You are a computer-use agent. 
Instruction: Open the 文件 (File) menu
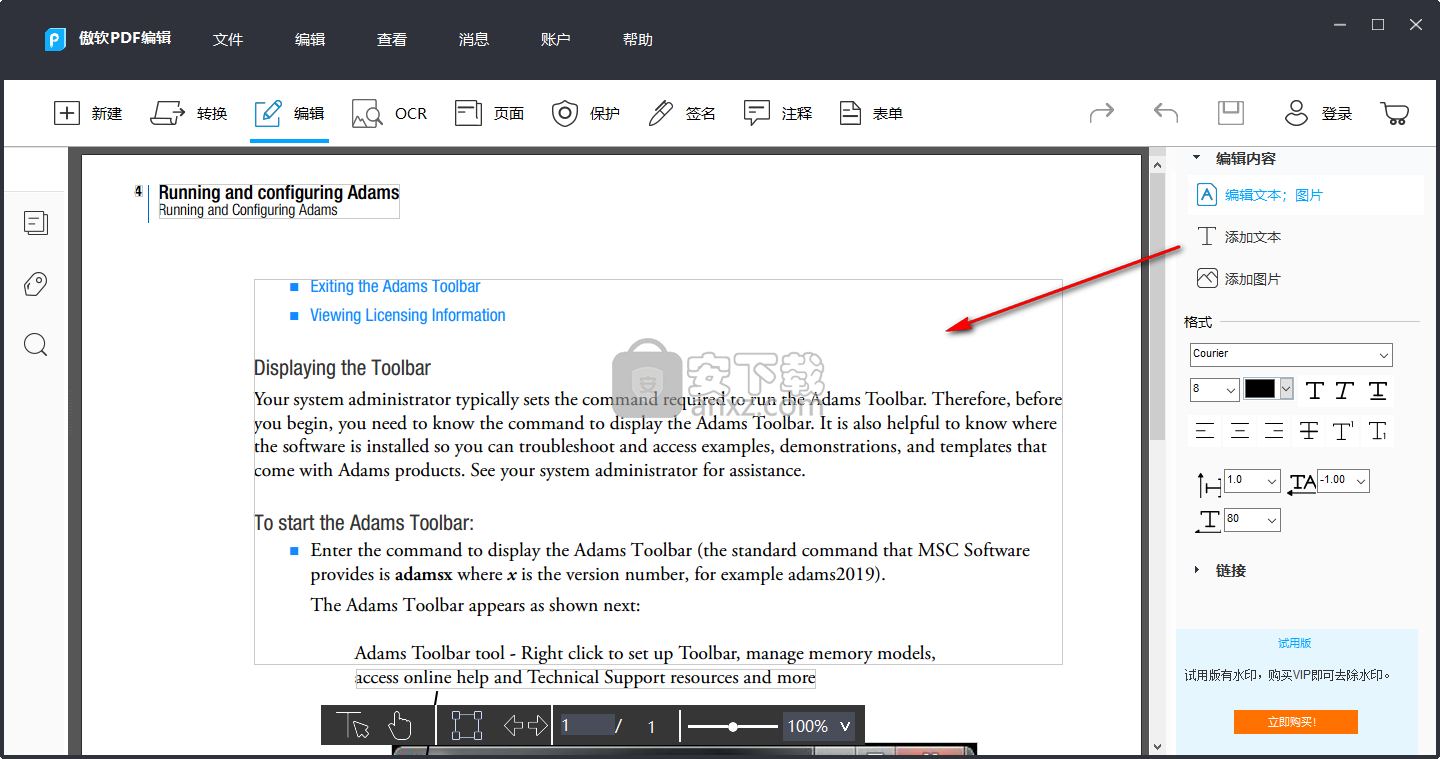[228, 39]
